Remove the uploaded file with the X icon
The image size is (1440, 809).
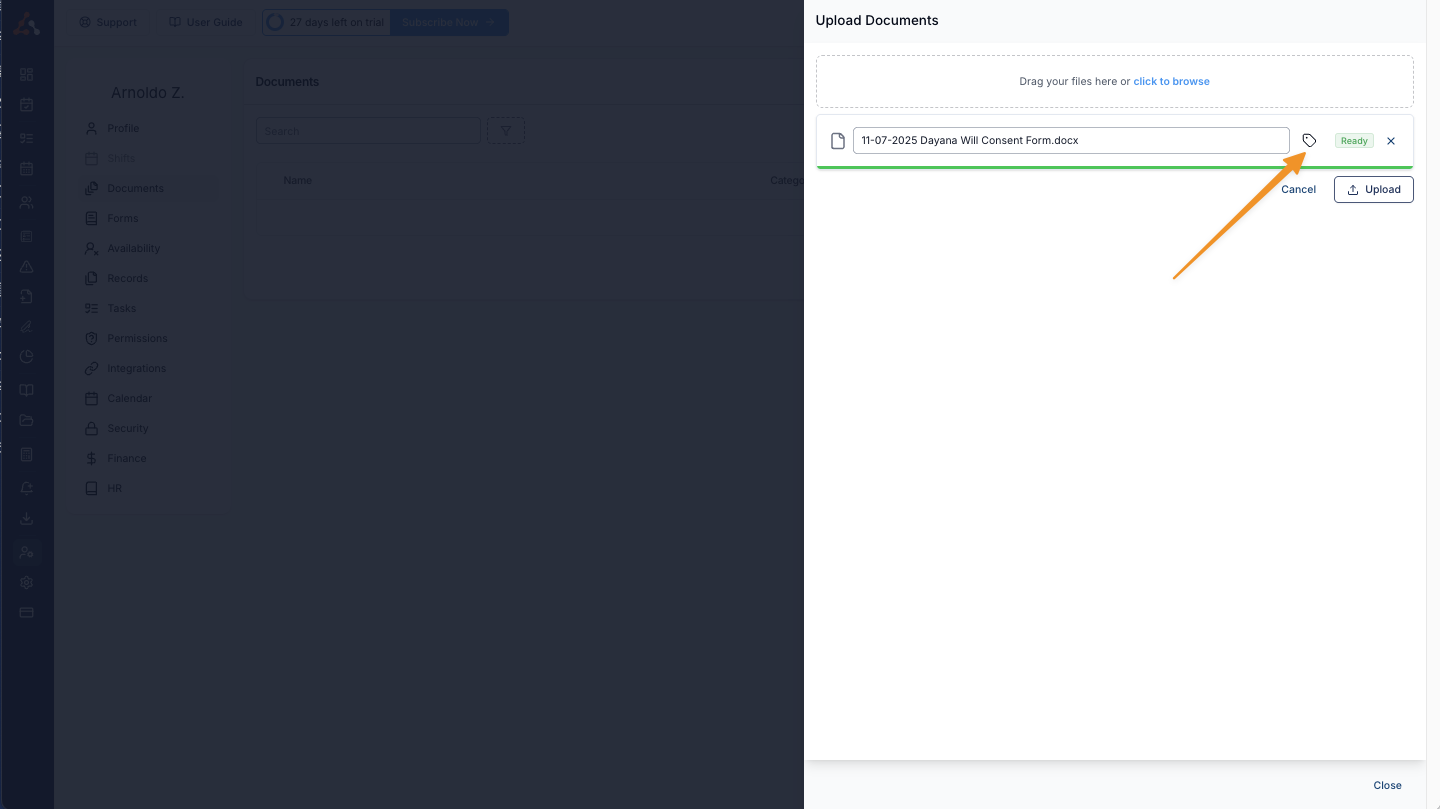(1390, 141)
